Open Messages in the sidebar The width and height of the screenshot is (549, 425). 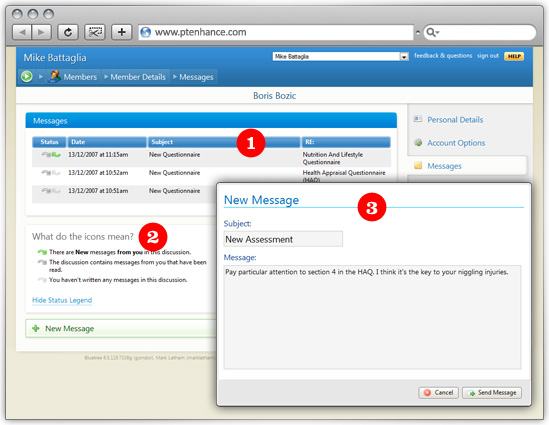(444, 166)
